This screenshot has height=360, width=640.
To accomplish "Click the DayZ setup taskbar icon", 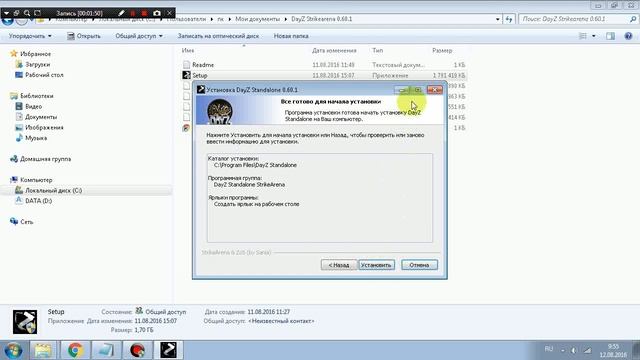I will click(169, 350).
